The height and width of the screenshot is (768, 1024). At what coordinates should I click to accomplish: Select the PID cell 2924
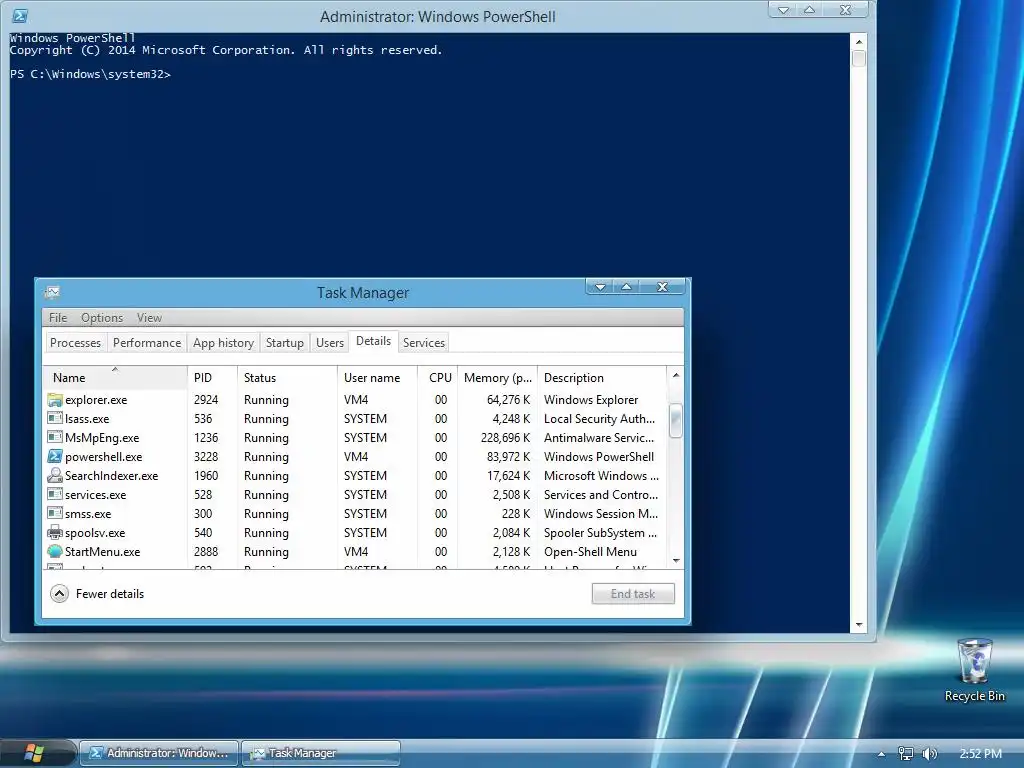[206, 400]
